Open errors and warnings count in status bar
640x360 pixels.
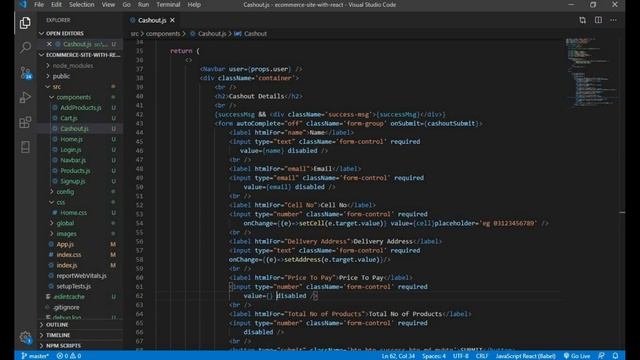click(x=69, y=356)
